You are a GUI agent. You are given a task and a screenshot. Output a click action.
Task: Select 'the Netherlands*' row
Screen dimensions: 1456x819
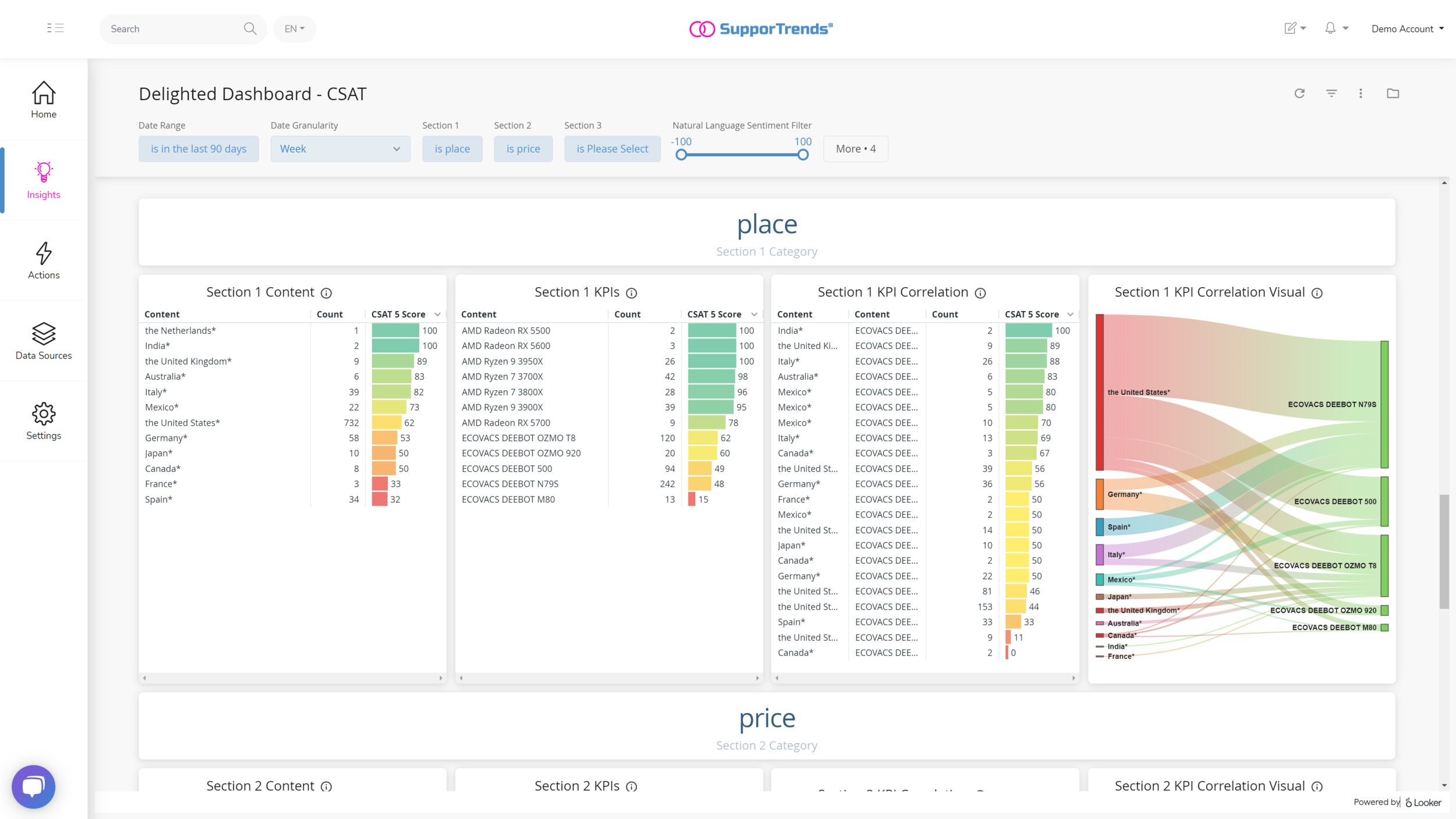click(292, 330)
